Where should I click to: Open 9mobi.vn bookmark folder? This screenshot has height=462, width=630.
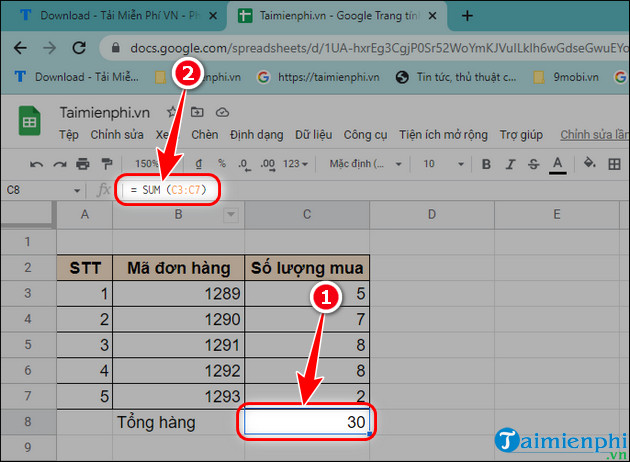pos(566,77)
